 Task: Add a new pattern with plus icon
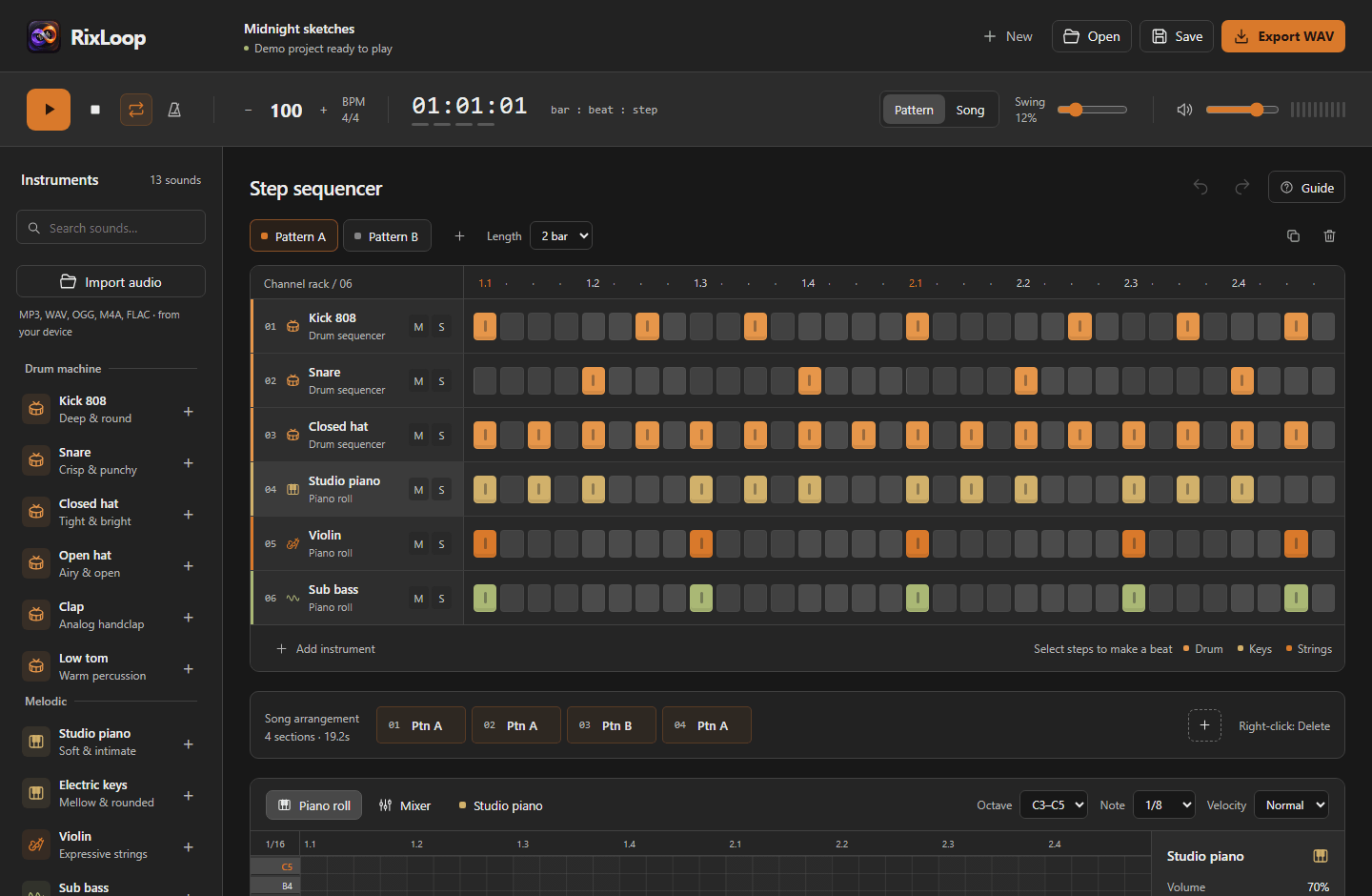tap(459, 235)
